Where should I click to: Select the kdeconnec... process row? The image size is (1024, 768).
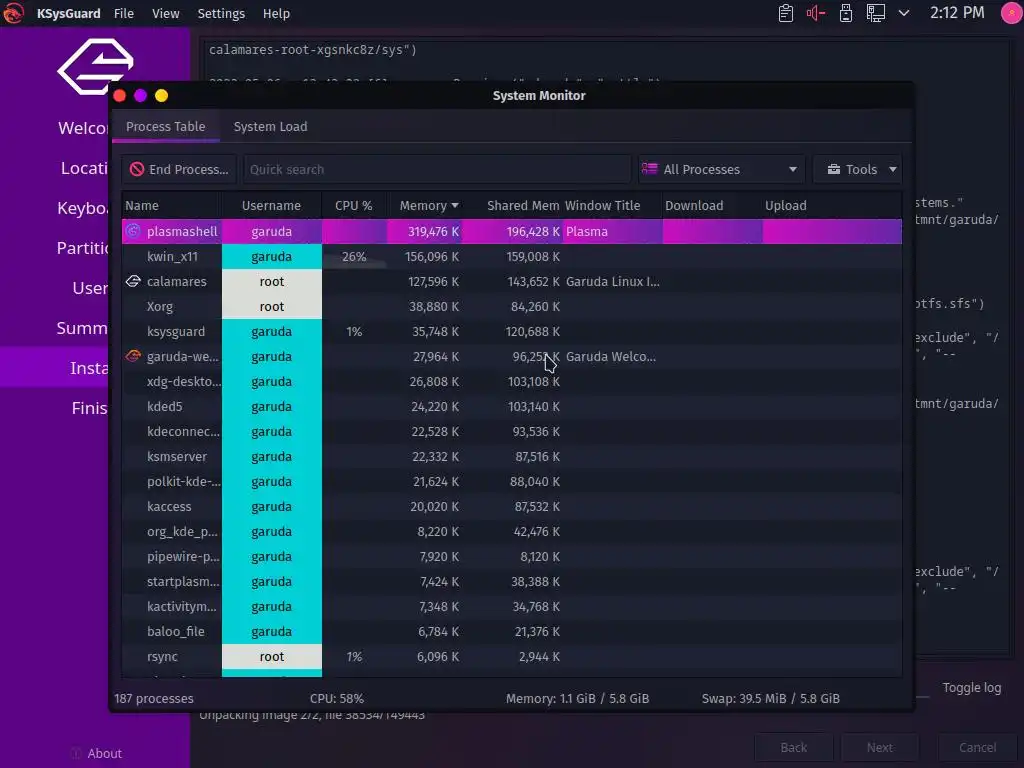[511, 432]
